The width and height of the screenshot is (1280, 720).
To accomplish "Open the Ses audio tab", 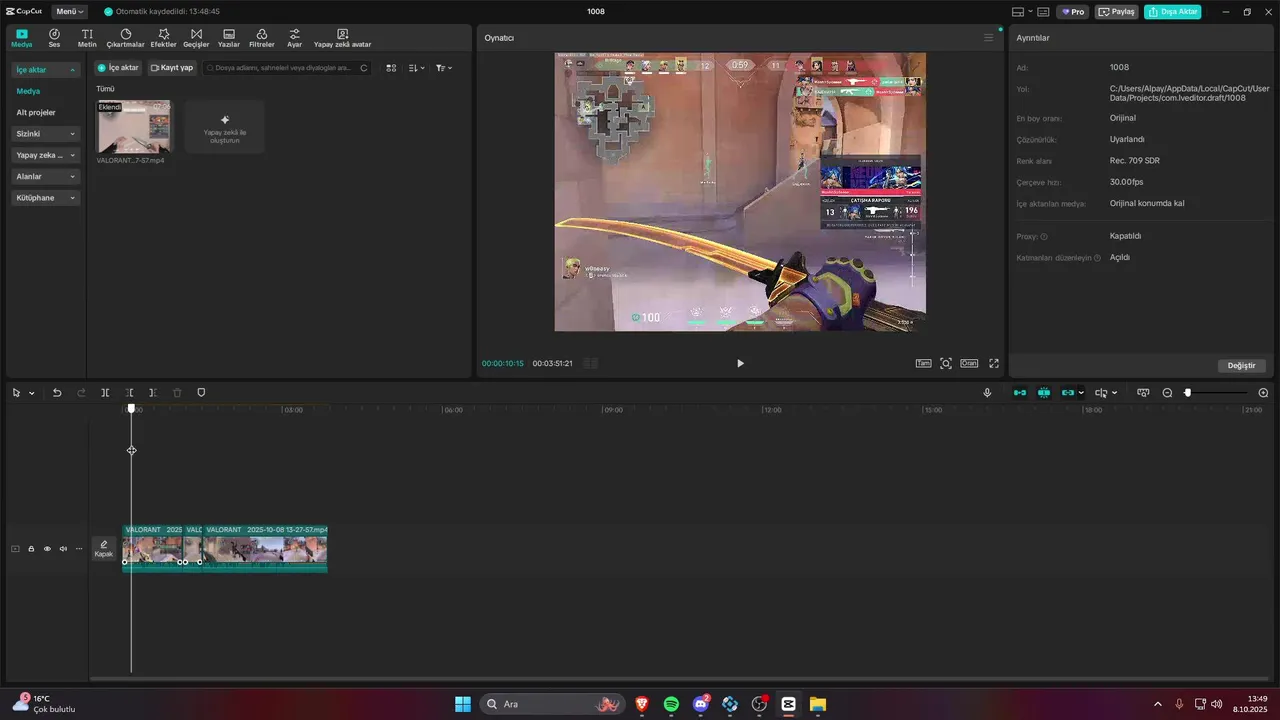I will coord(54,38).
